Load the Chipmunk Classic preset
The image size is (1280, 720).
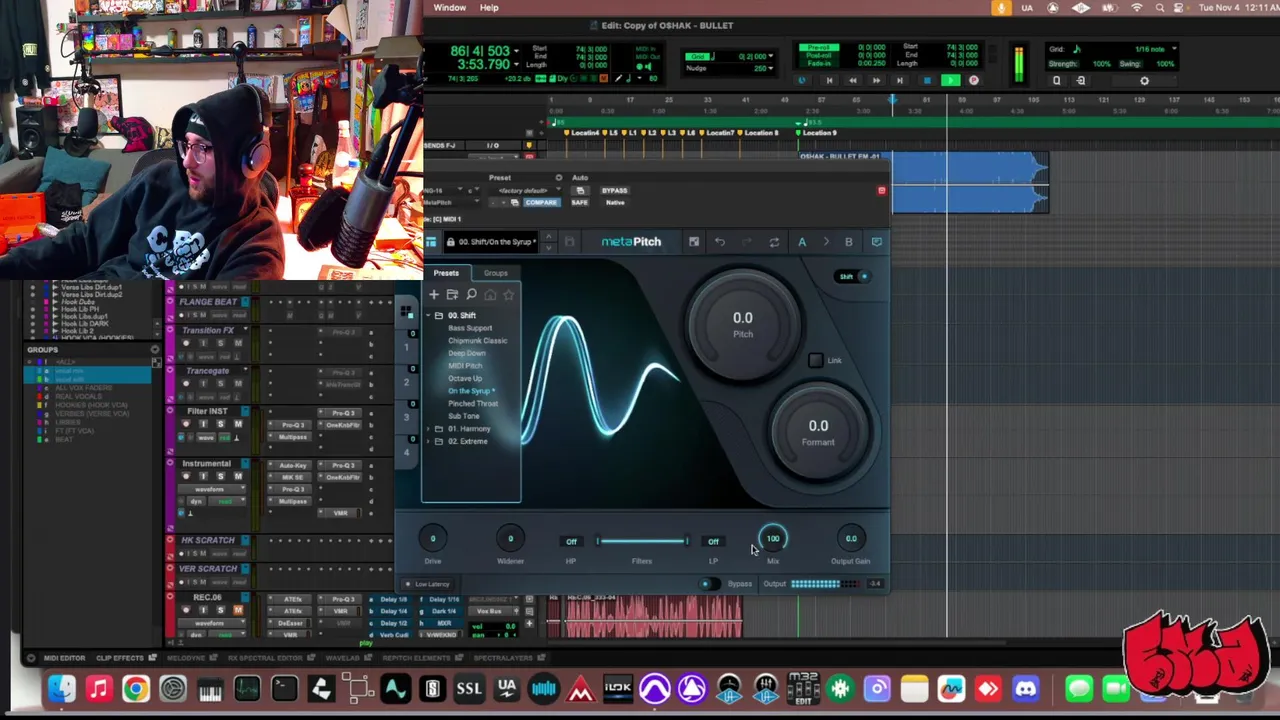[477, 341]
